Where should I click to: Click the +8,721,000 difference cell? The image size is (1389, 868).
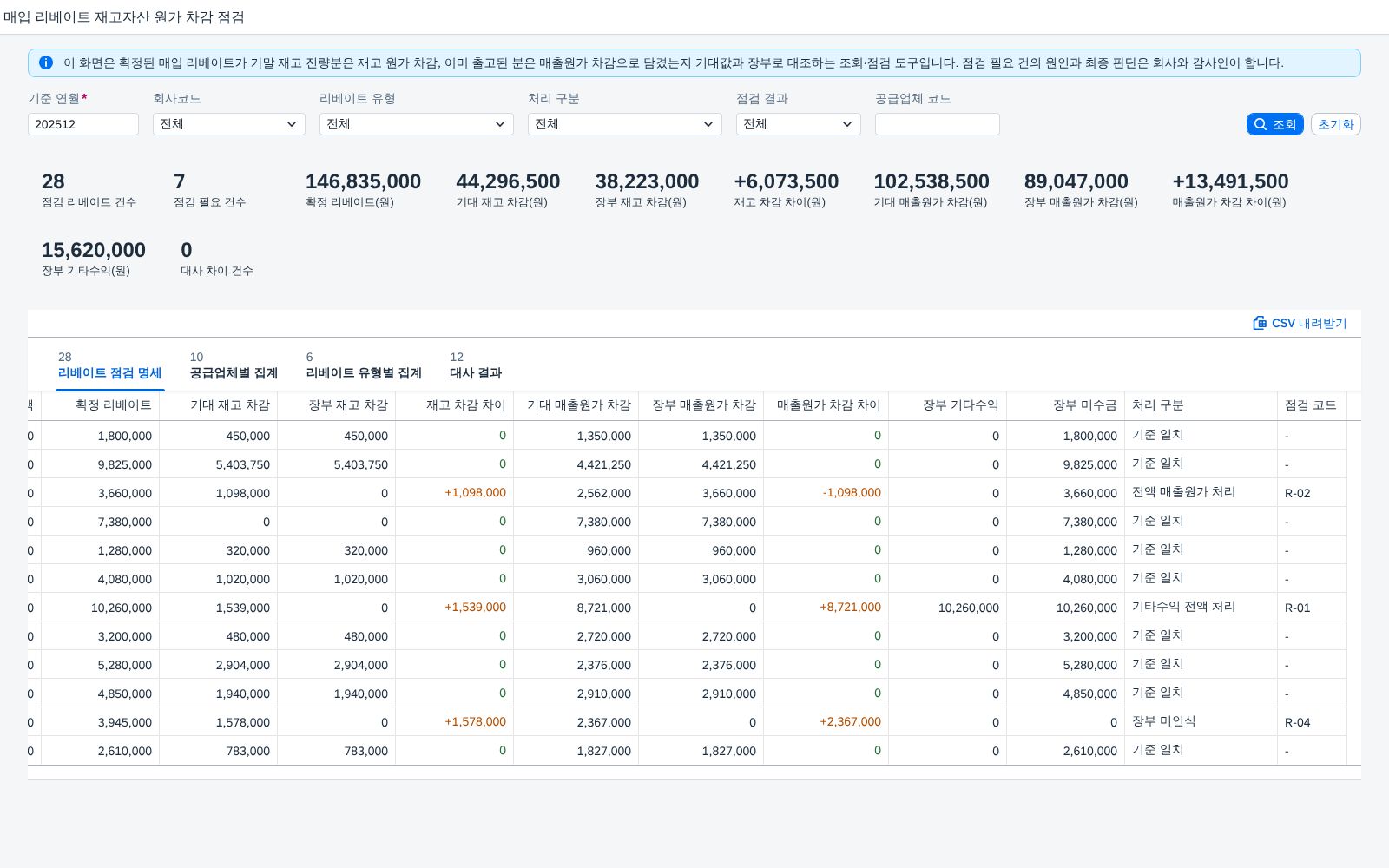tap(826, 607)
